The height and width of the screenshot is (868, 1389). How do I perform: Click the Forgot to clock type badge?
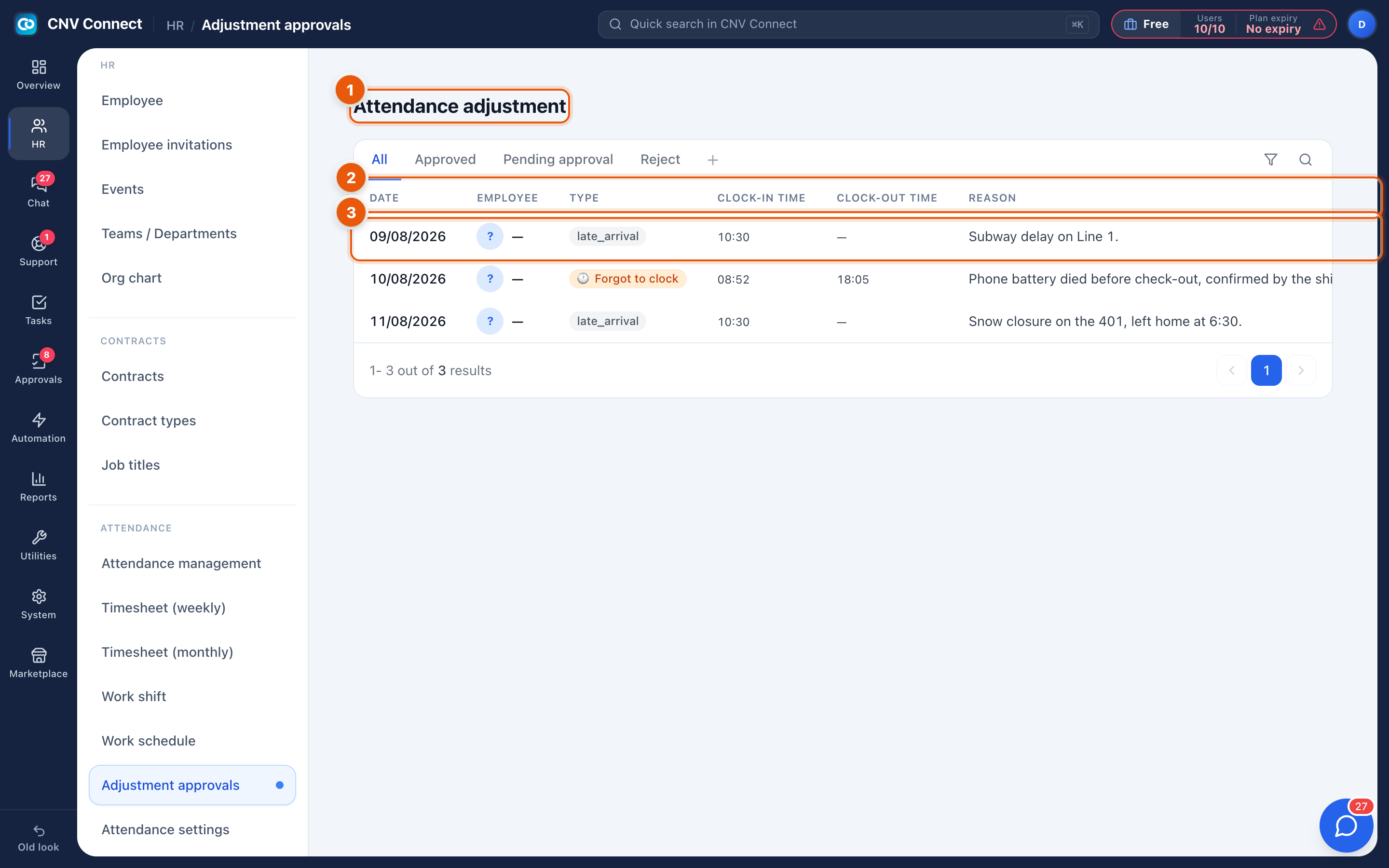(x=628, y=279)
